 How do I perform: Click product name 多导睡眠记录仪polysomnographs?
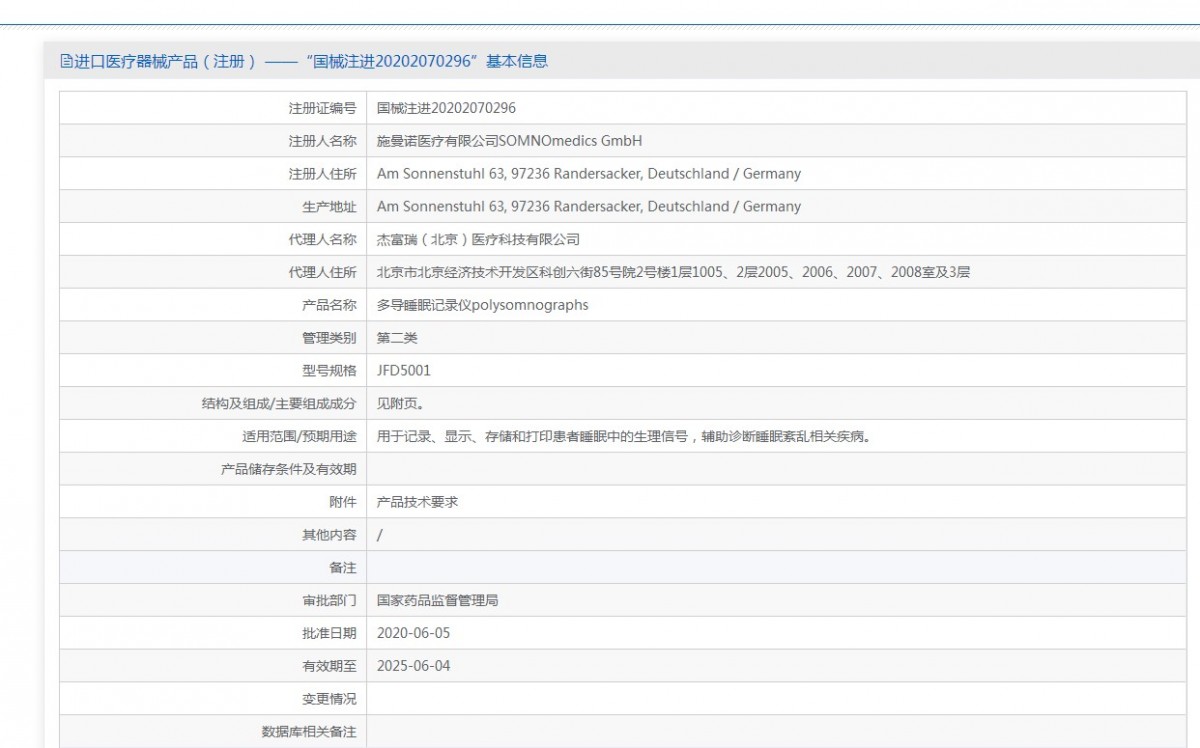click(483, 305)
